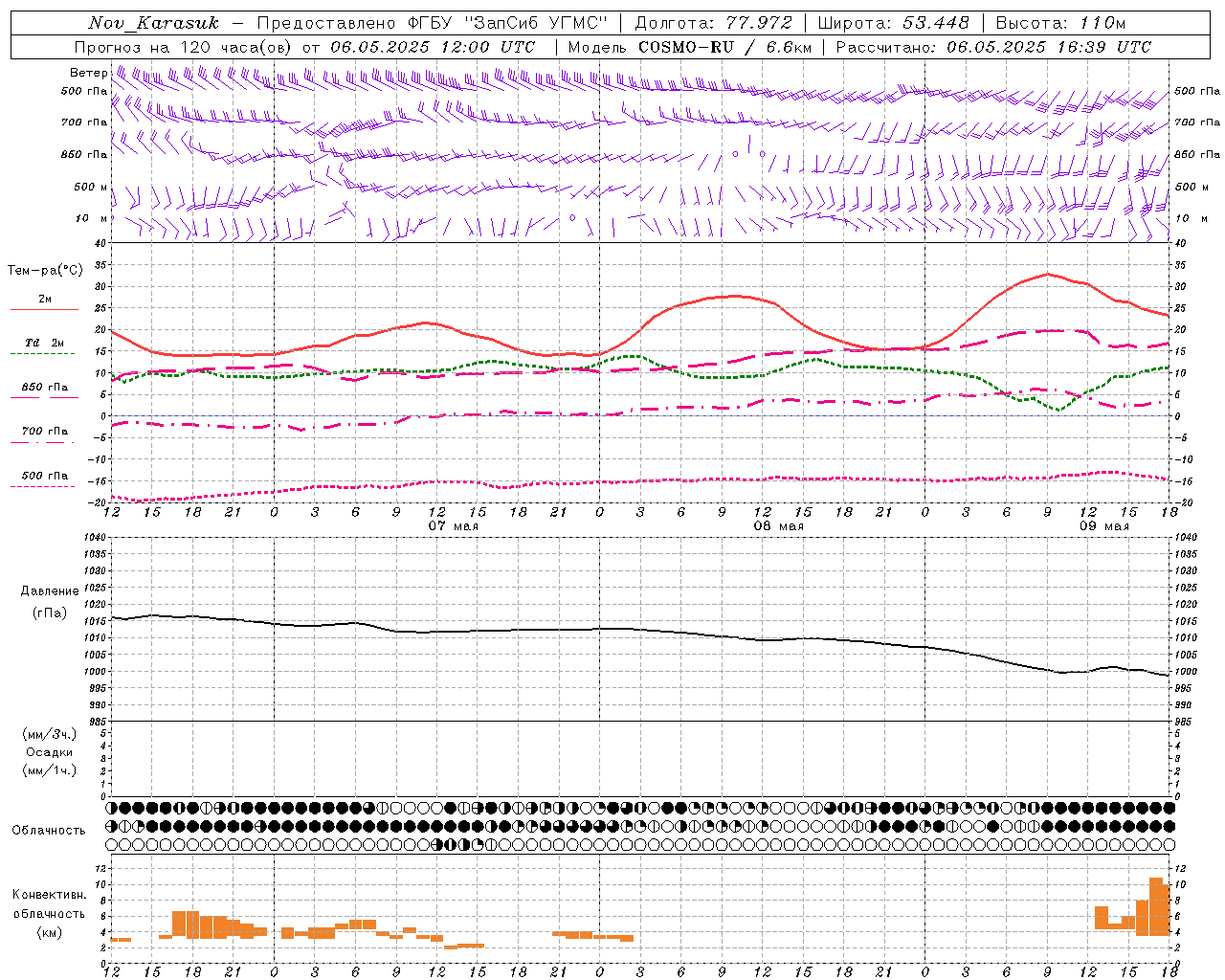Click the 'Высота: 110м' elevation text

[x=1060, y=23]
